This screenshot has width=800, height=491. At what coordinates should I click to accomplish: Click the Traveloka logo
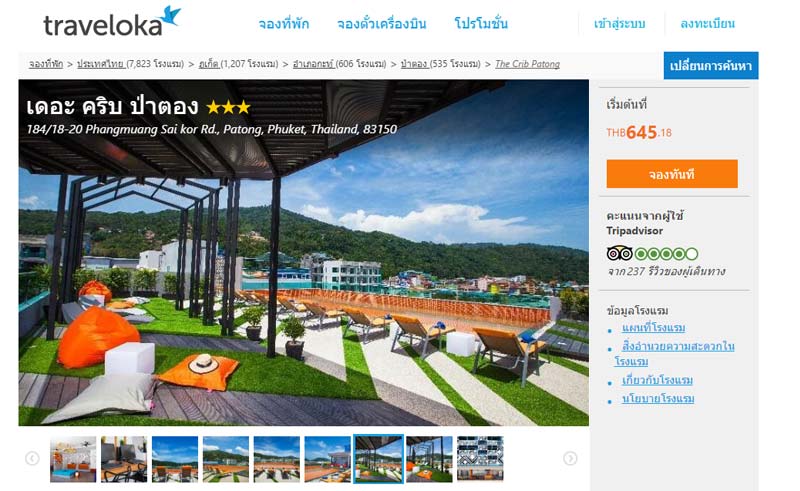pyautogui.click(x=112, y=22)
